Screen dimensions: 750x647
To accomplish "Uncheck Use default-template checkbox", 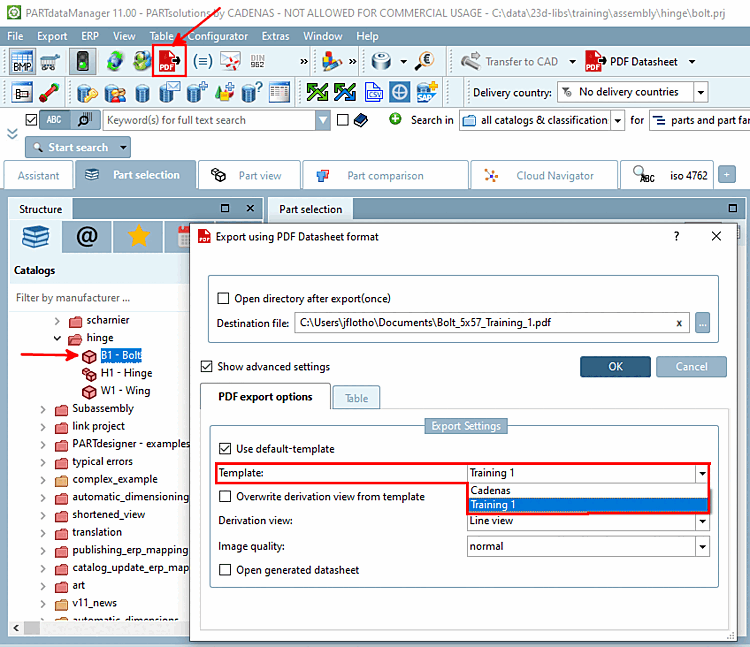I will 224,449.
